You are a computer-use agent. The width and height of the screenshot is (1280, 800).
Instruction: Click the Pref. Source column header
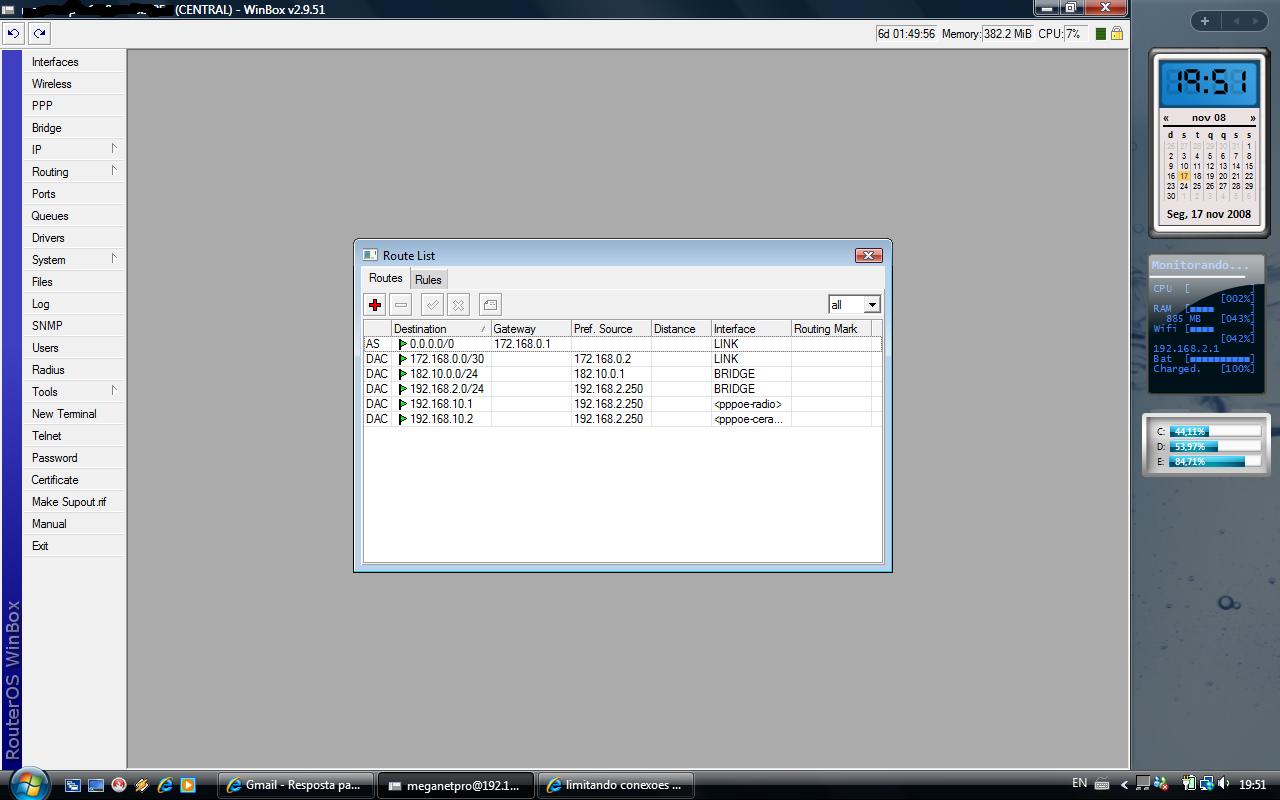click(x=611, y=329)
